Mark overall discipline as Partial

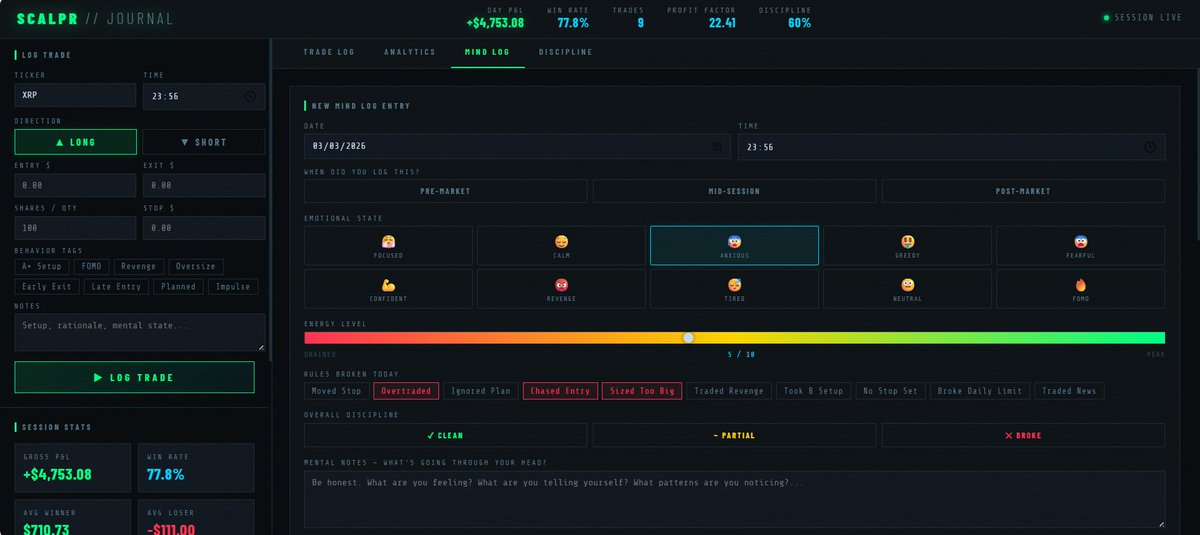[734, 435]
